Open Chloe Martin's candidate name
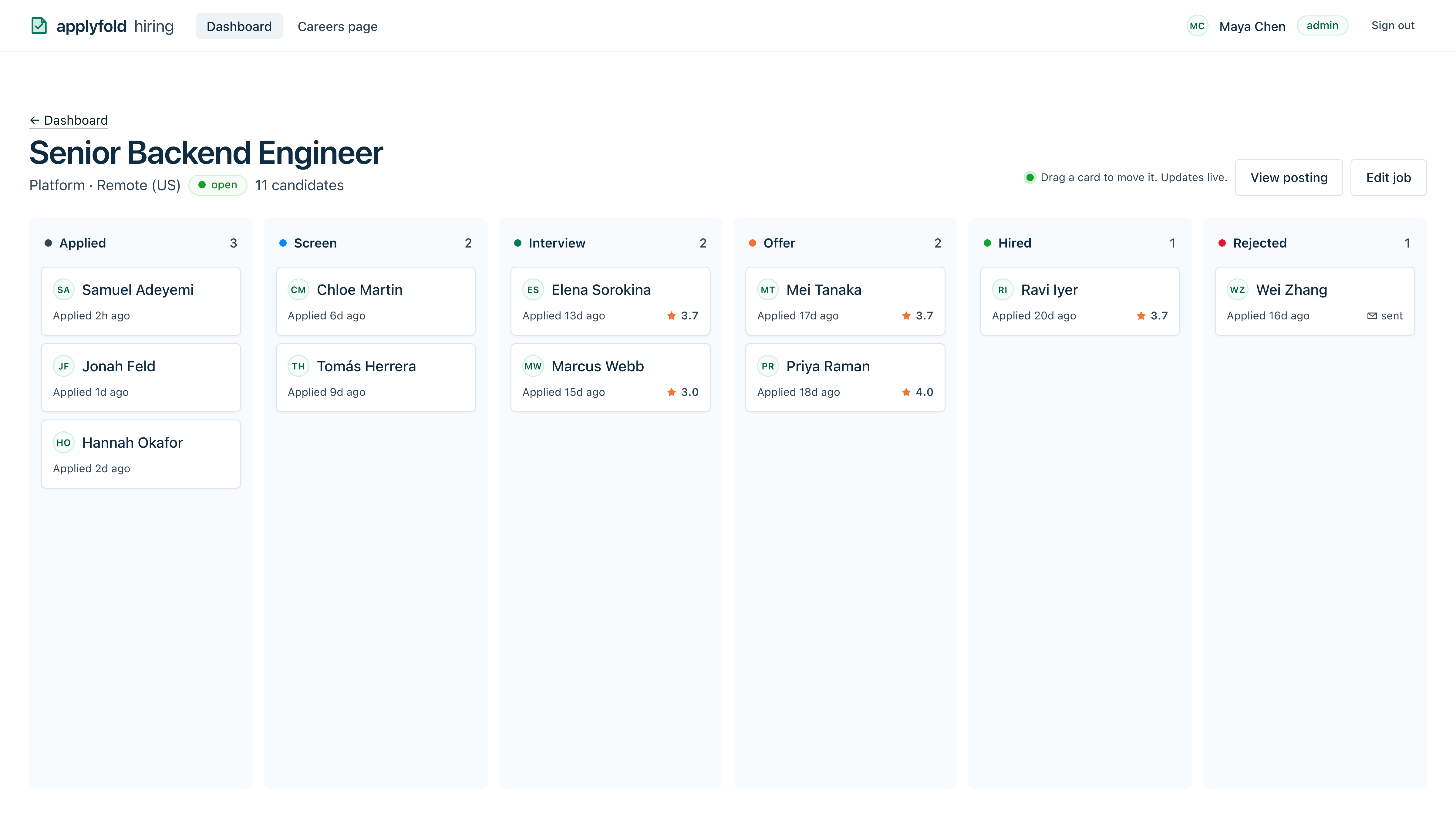Image resolution: width=1456 pixels, height=819 pixels. [x=359, y=290]
